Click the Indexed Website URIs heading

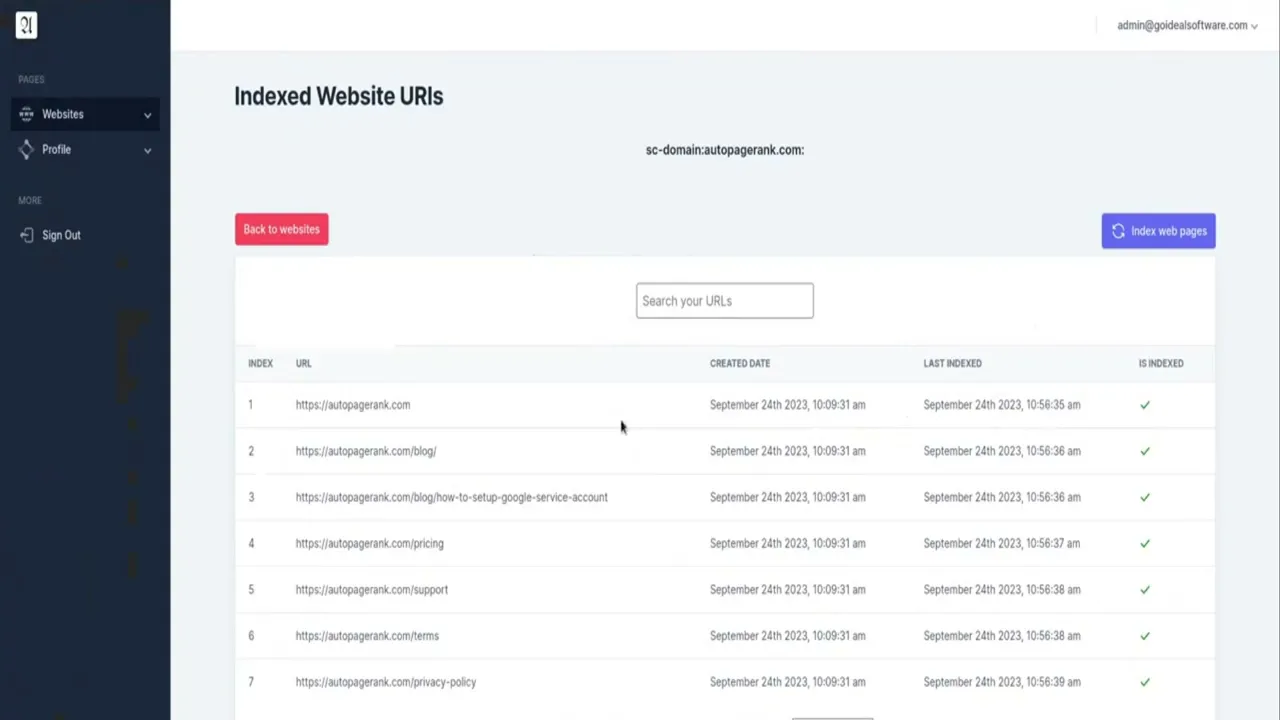tap(339, 96)
